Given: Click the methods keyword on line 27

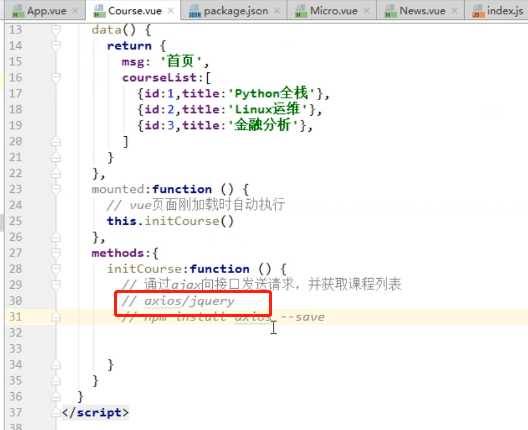Looking at the screenshot, I should coord(118,253).
